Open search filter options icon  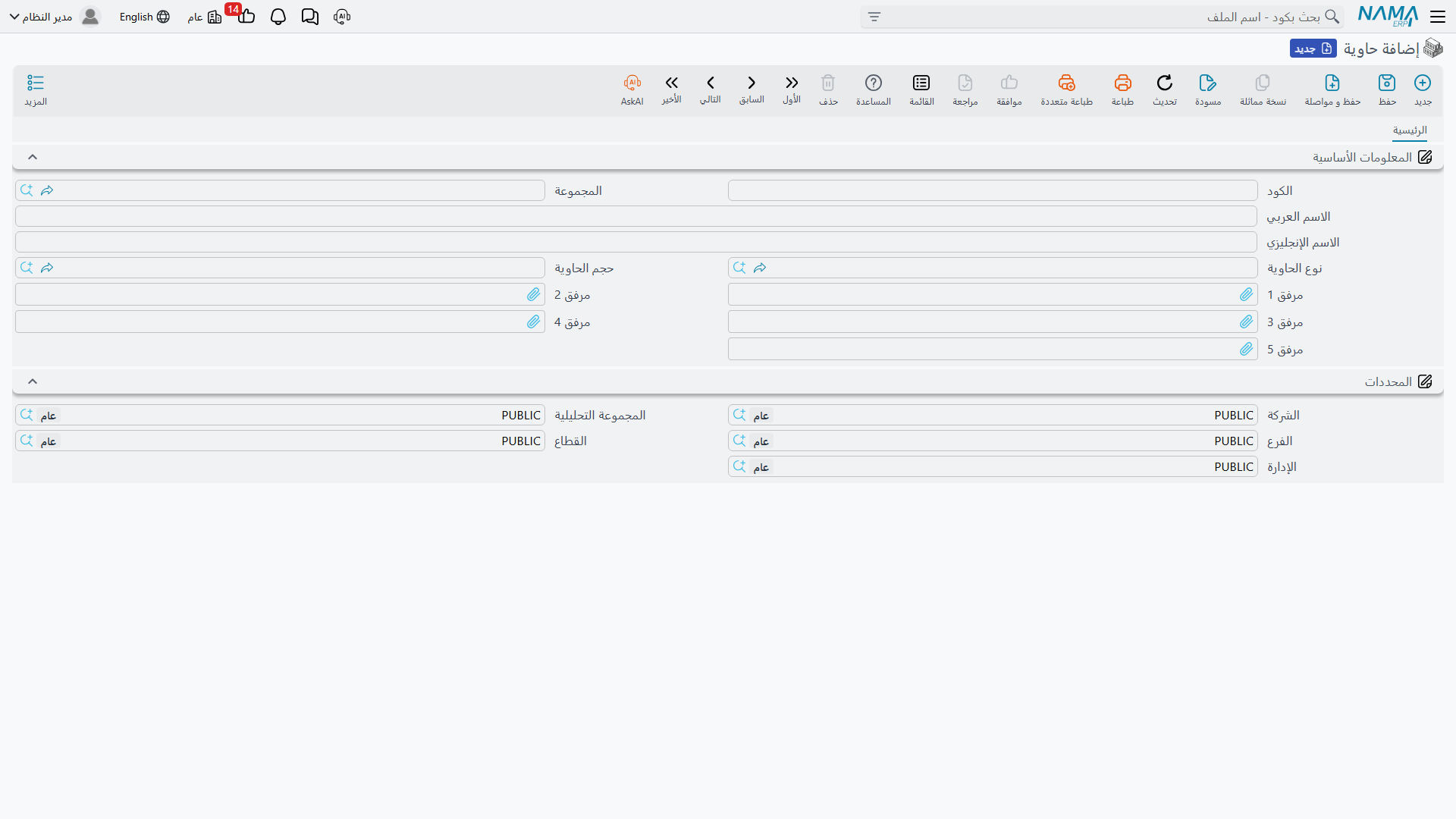click(x=874, y=17)
